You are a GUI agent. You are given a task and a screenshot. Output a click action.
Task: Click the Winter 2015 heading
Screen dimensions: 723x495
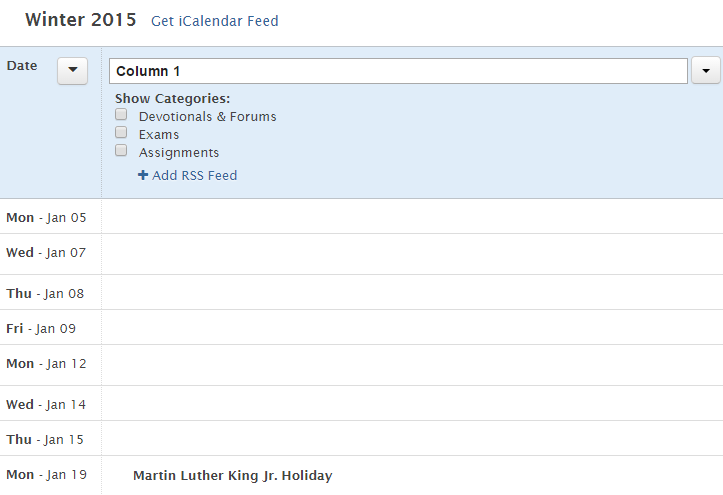point(80,20)
